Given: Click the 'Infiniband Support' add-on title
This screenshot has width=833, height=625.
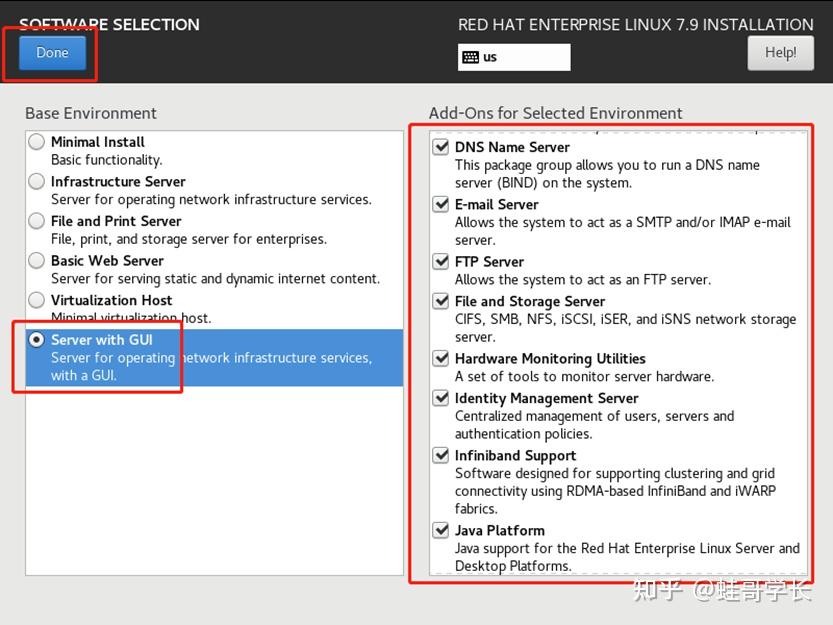Looking at the screenshot, I should (515, 456).
